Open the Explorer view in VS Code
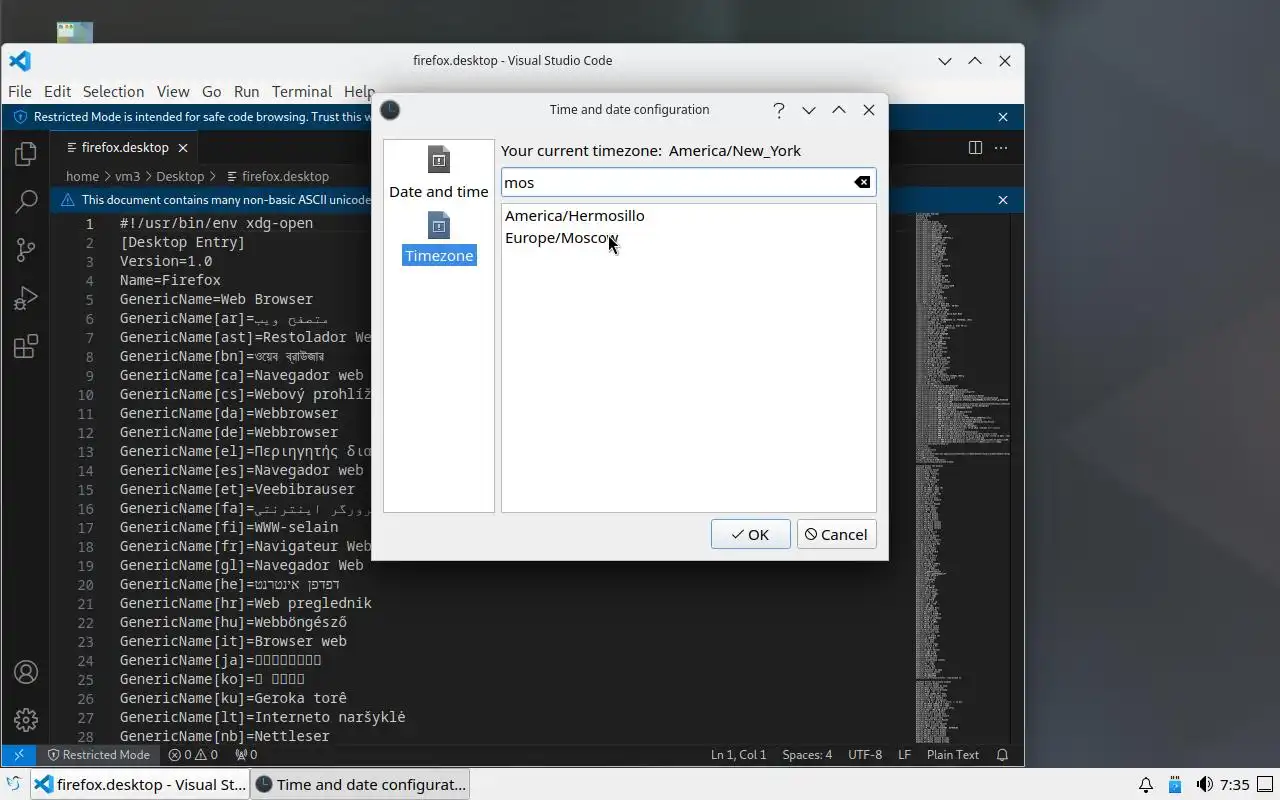 [x=26, y=154]
